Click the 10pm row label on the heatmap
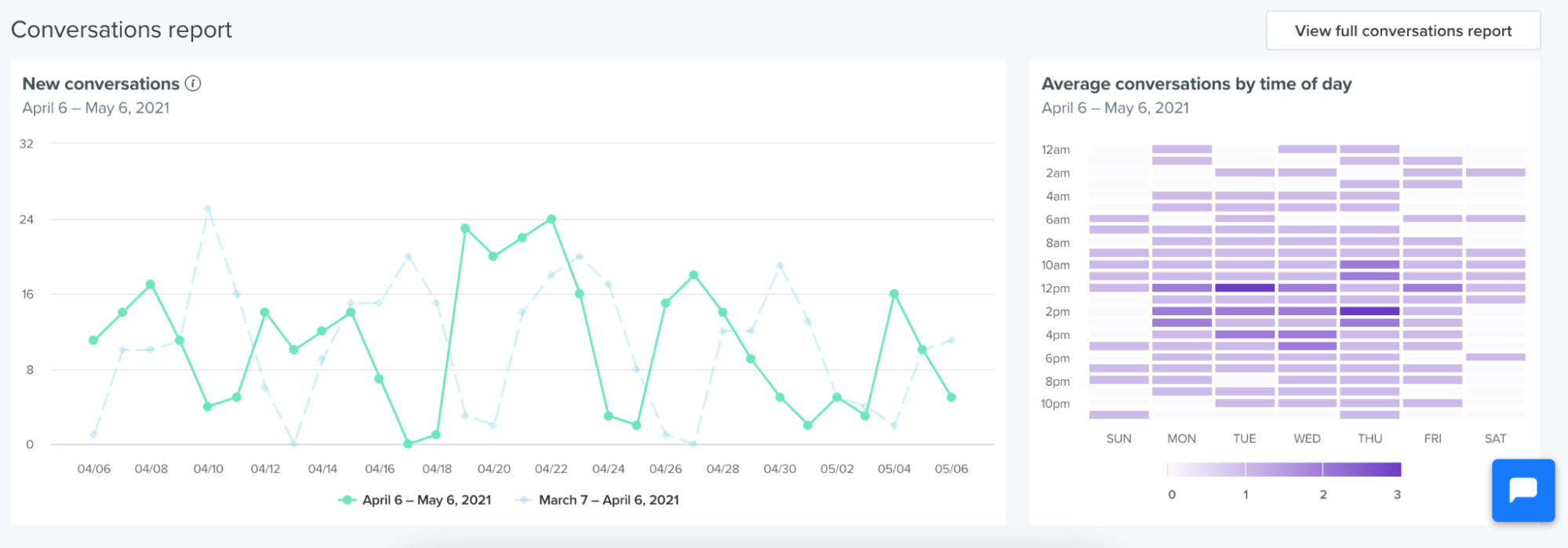 pyautogui.click(x=1056, y=404)
